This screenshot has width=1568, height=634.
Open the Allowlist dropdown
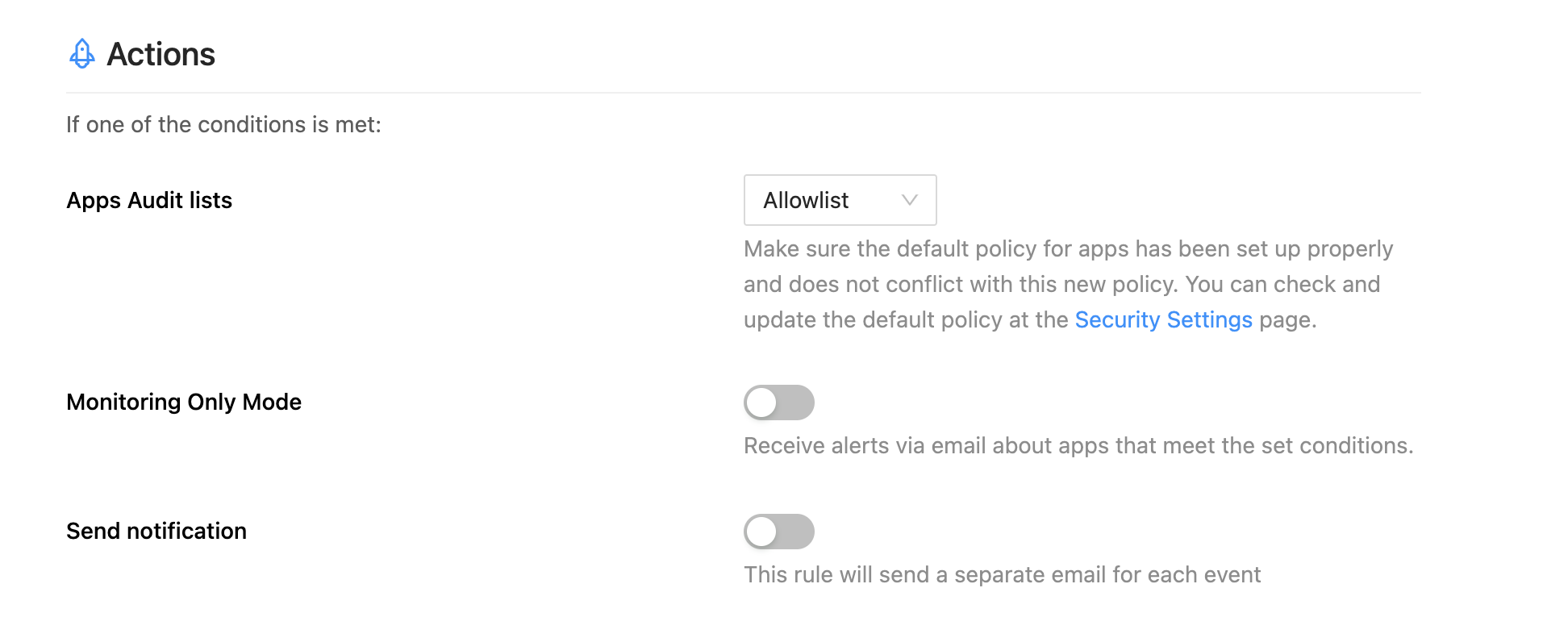tap(840, 200)
